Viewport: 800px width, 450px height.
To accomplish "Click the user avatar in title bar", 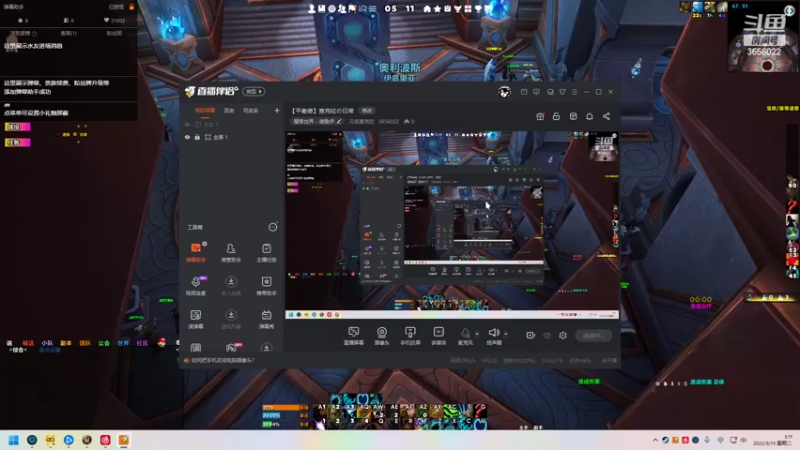I will coord(505,92).
